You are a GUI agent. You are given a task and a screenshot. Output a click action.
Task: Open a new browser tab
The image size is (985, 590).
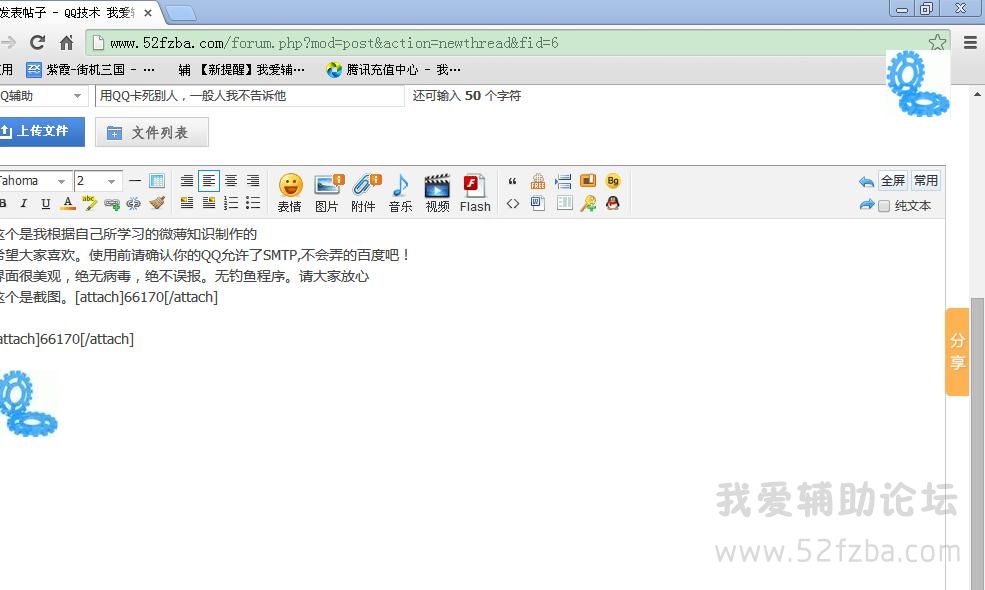[x=180, y=13]
